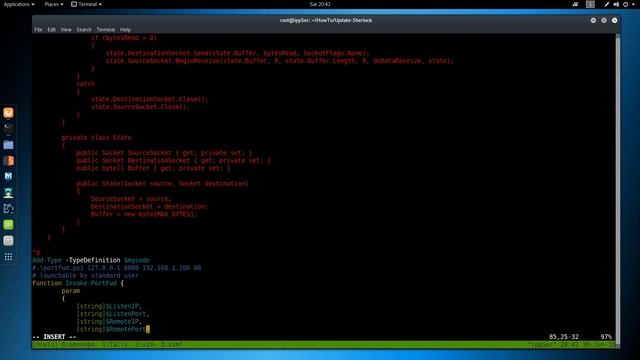Click "public Socket DestinationSocket" property line
Screen dimensions: 640x360
point(173,160)
